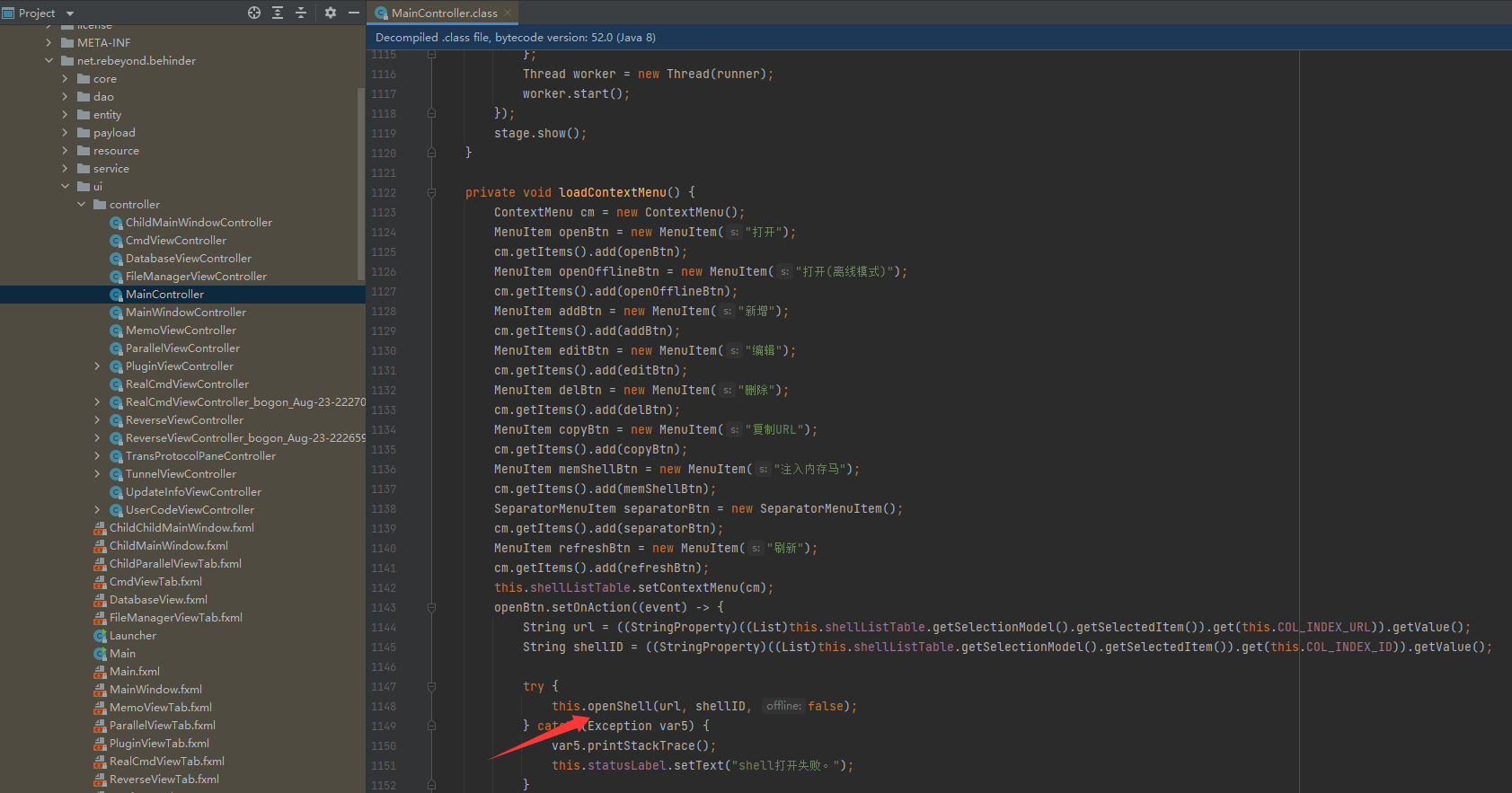This screenshot has height=793, width=1512.
Task: Click the Expand All icon in Project panel
Action: [278, 13]
